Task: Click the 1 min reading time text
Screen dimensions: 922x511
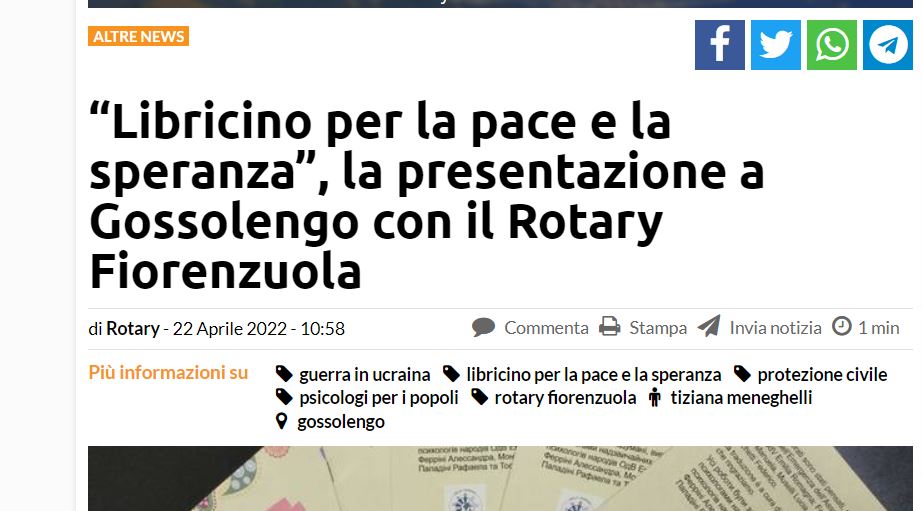Action: click(878, 328)
